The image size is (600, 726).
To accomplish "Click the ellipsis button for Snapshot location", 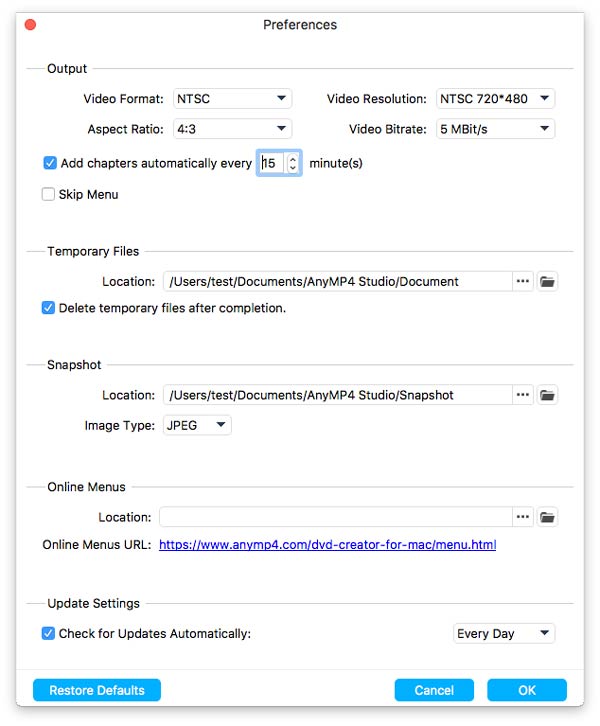I will [x=523, y=395].
